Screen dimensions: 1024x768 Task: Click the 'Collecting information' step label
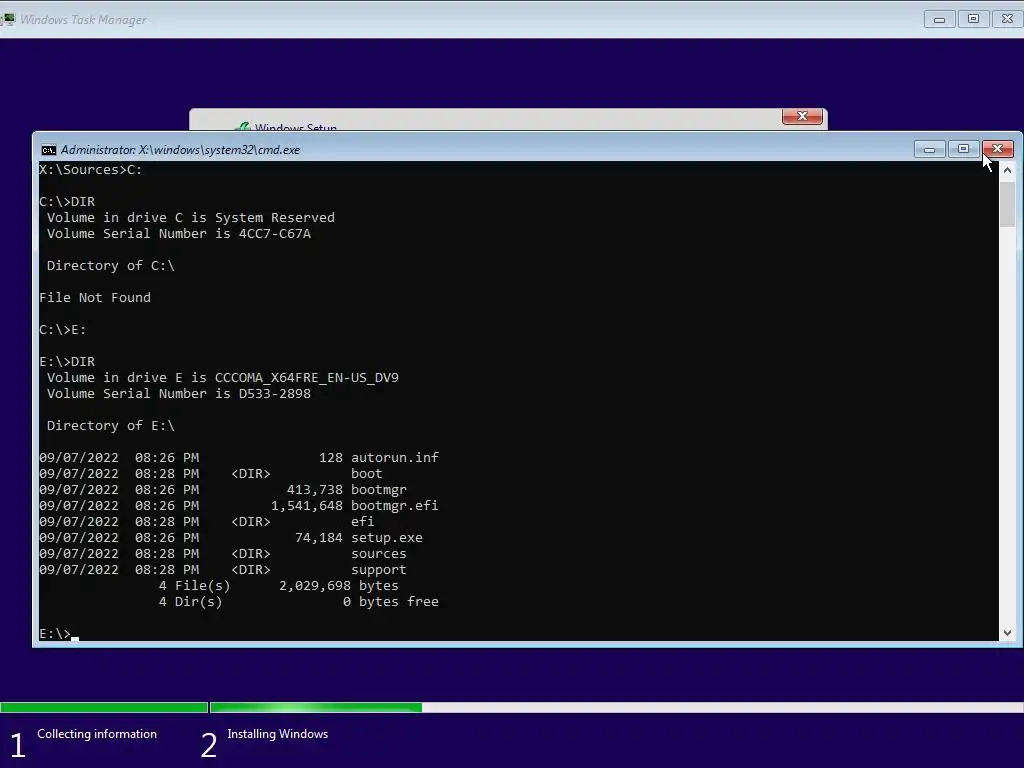click(97, 734)
